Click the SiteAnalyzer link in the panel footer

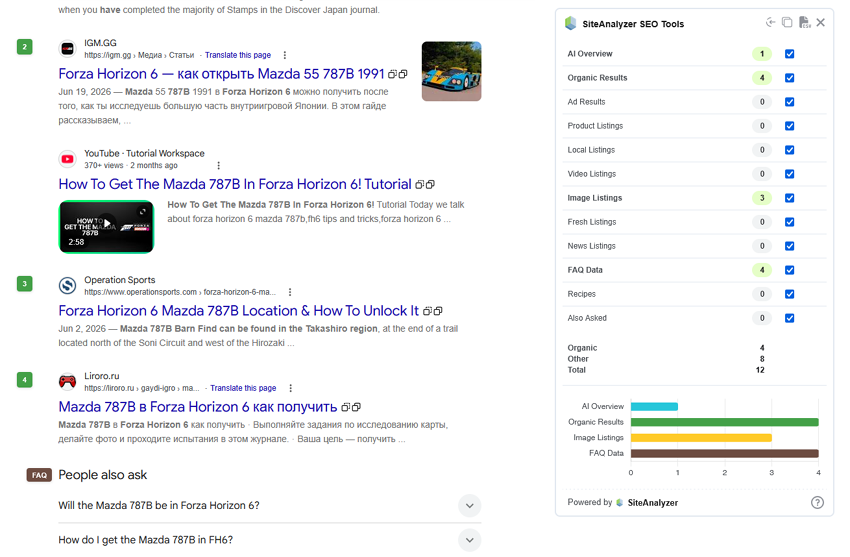pos(653,503)
